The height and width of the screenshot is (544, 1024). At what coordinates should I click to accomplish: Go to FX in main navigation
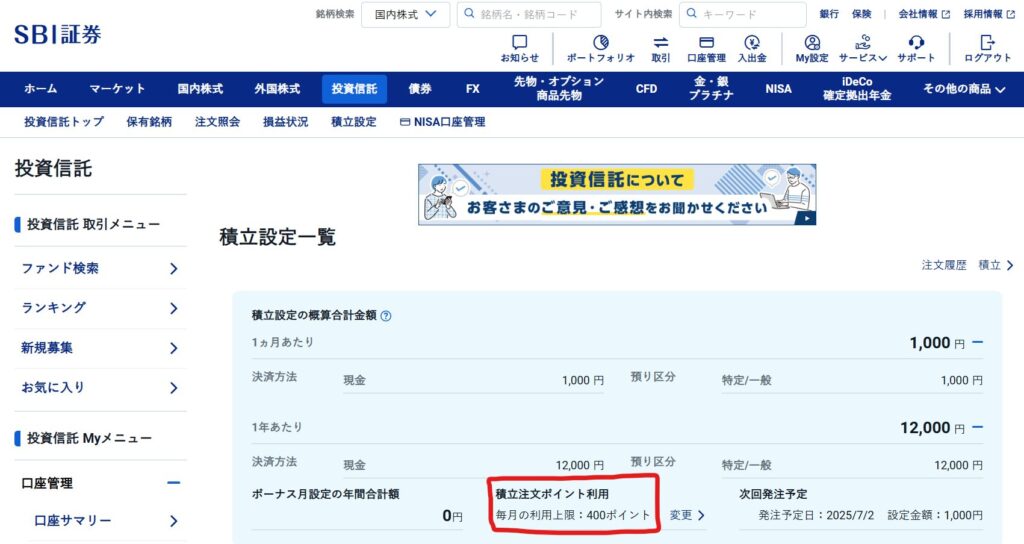[473, 89]
